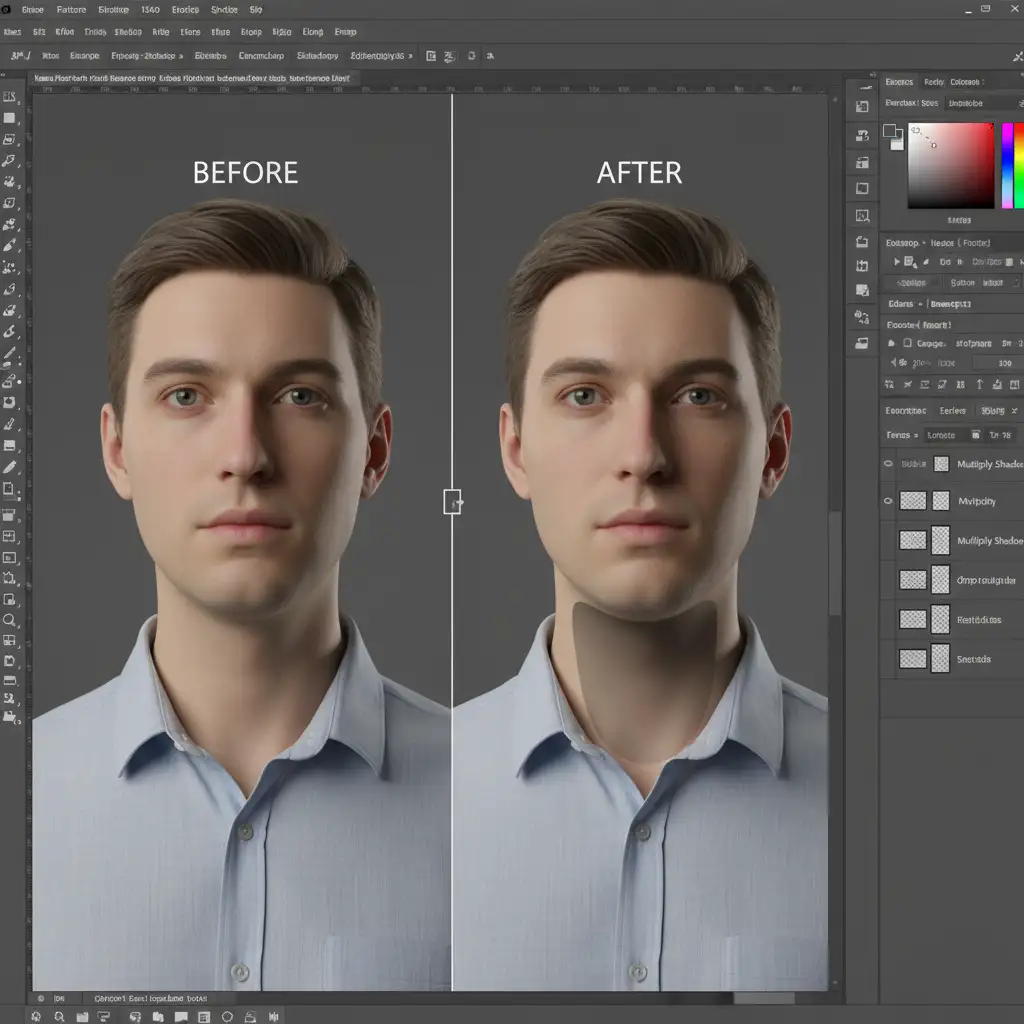This screenshot has width=1024, height=1024.
Task: Toggle visibility of the second Multiply layer
Action: [x=887, y=501]
